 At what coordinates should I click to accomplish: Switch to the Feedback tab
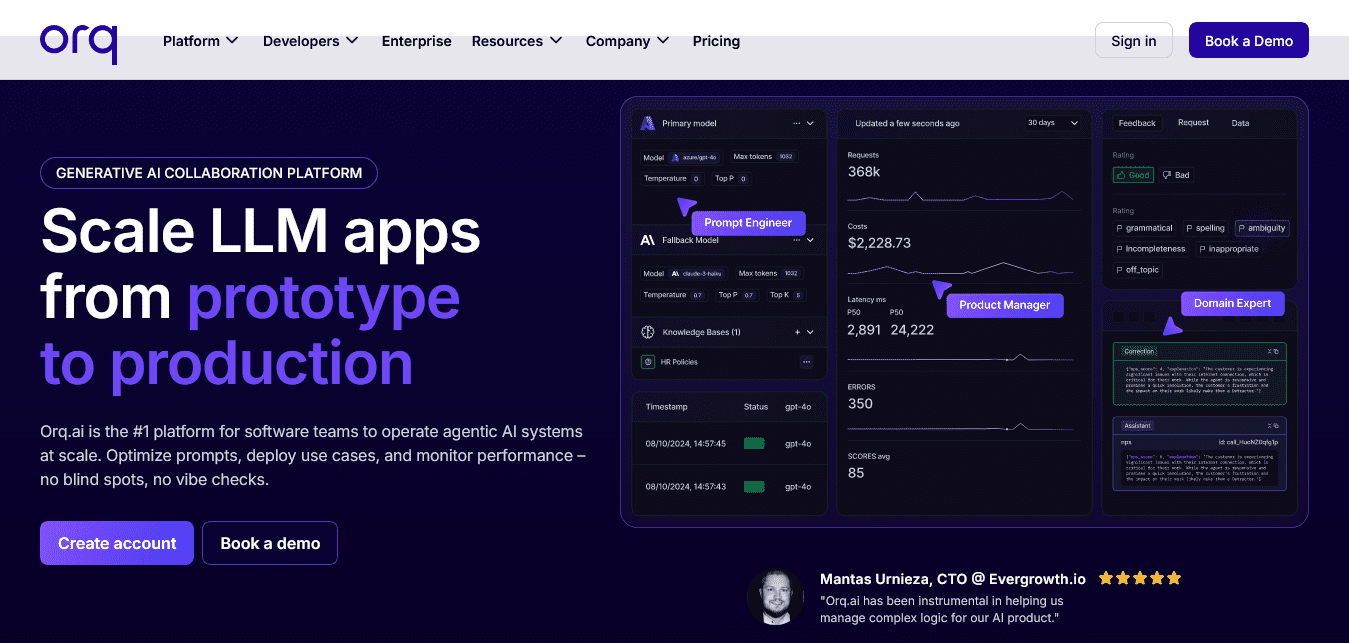coord(1137,123)
